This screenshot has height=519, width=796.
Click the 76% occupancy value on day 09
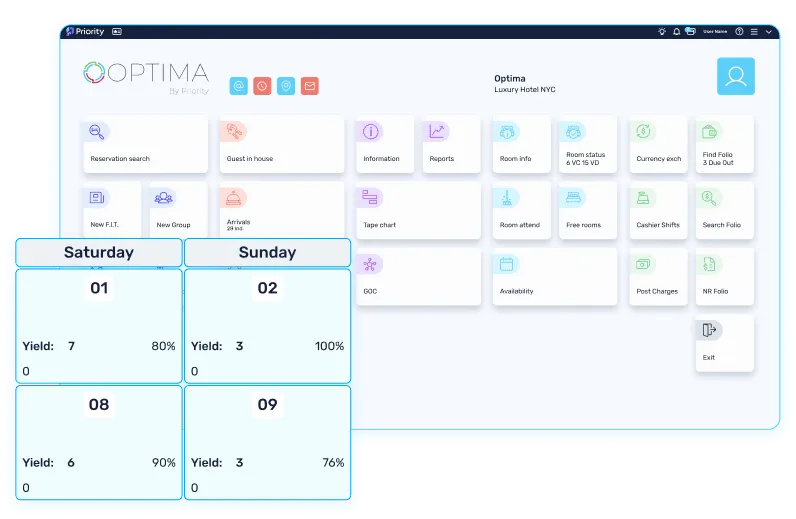coord(333,463)
